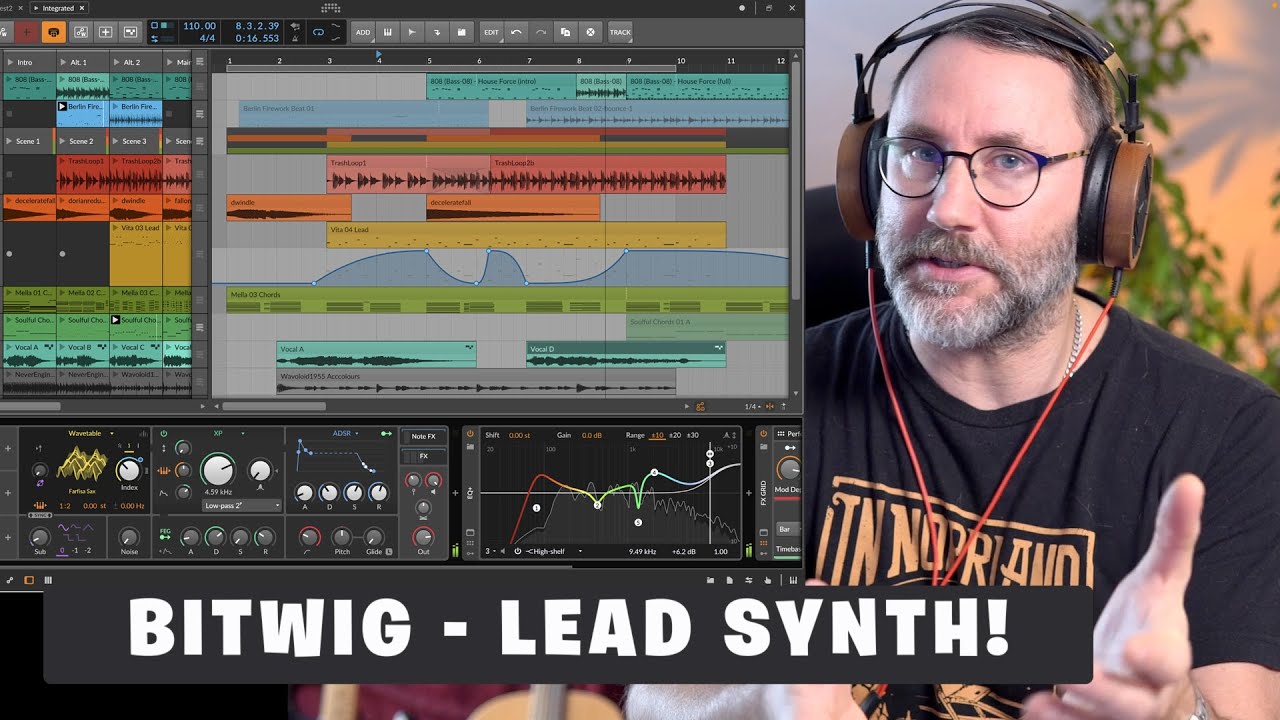Toggle the selected EQ band power button

pyautogui.click(x=517, y=551)
